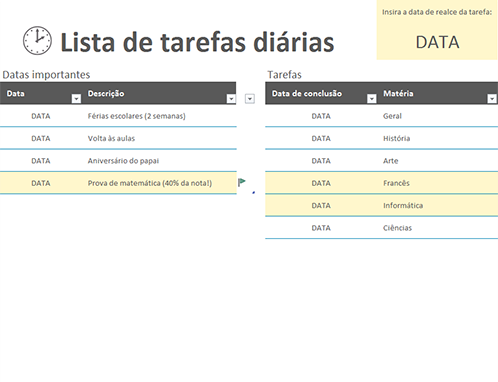
Task: Select the completion date cell for História
Action: point(321,138)
